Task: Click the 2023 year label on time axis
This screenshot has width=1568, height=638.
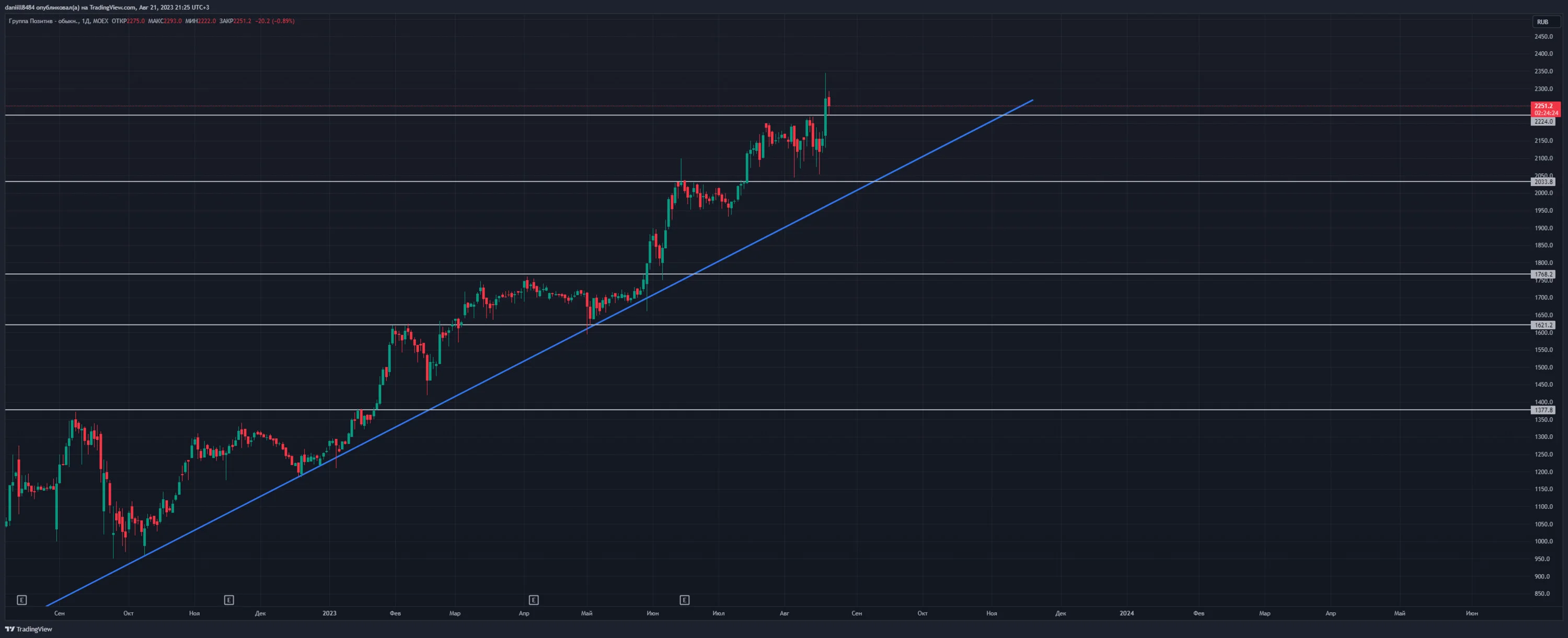Action: [329, 613]
